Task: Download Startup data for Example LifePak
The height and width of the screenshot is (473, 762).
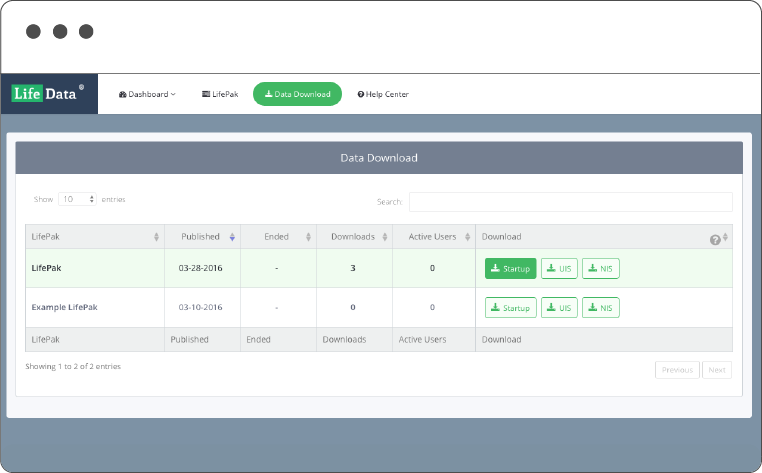Action: (510, 308)
